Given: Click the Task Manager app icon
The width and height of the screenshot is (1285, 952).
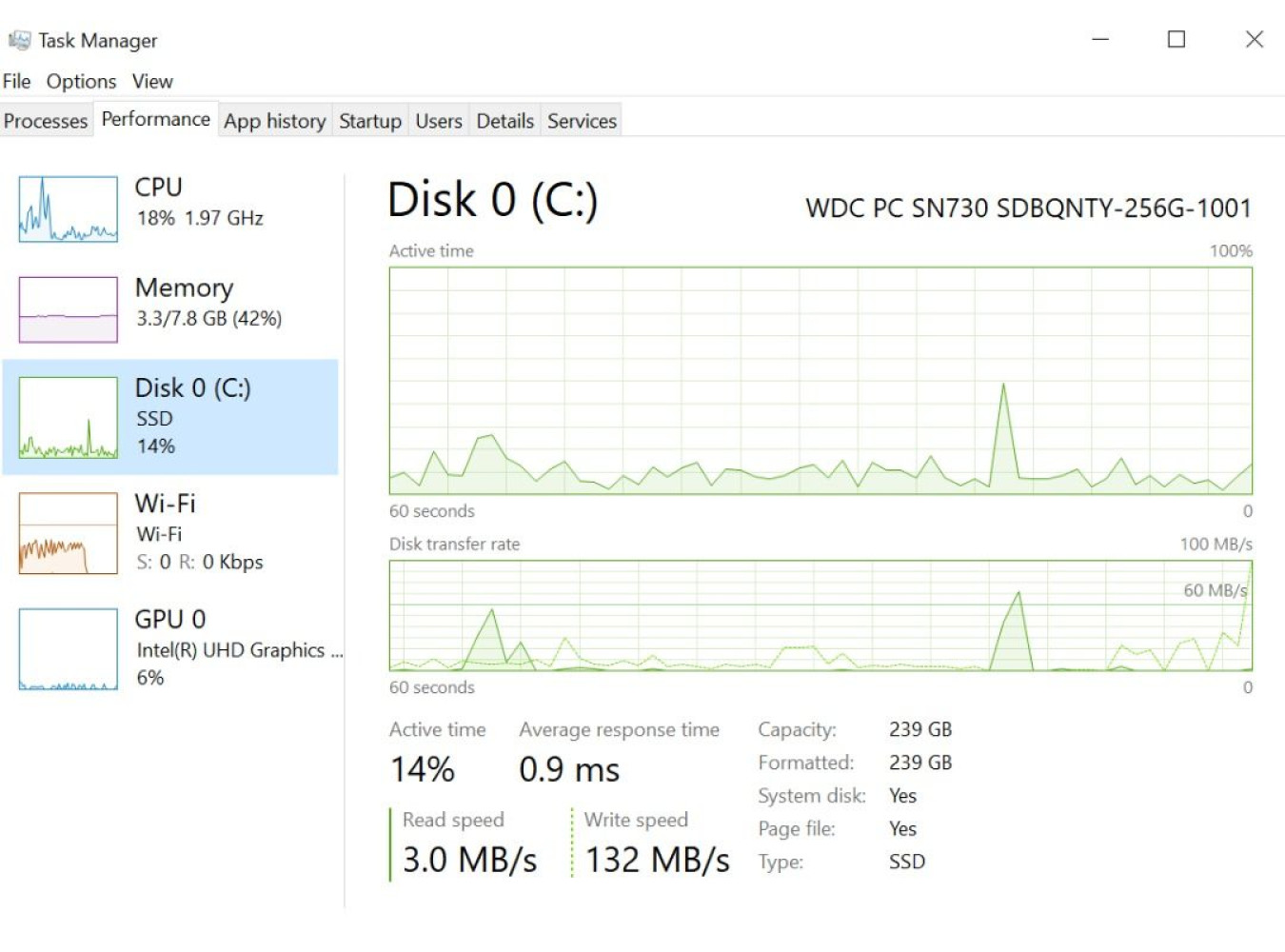Looking at the screenshot, I should (19, 40).
